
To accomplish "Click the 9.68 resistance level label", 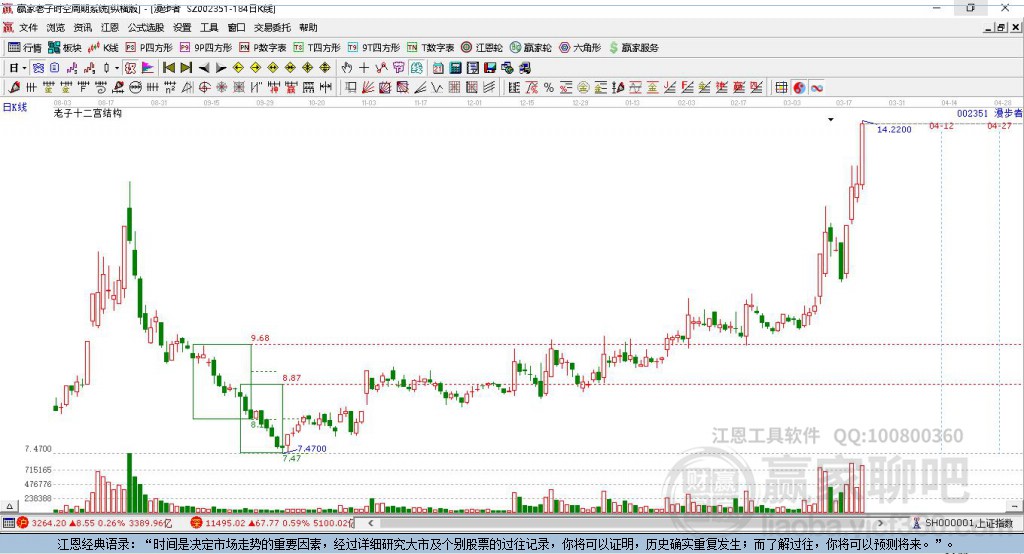I will coord(260,338).
